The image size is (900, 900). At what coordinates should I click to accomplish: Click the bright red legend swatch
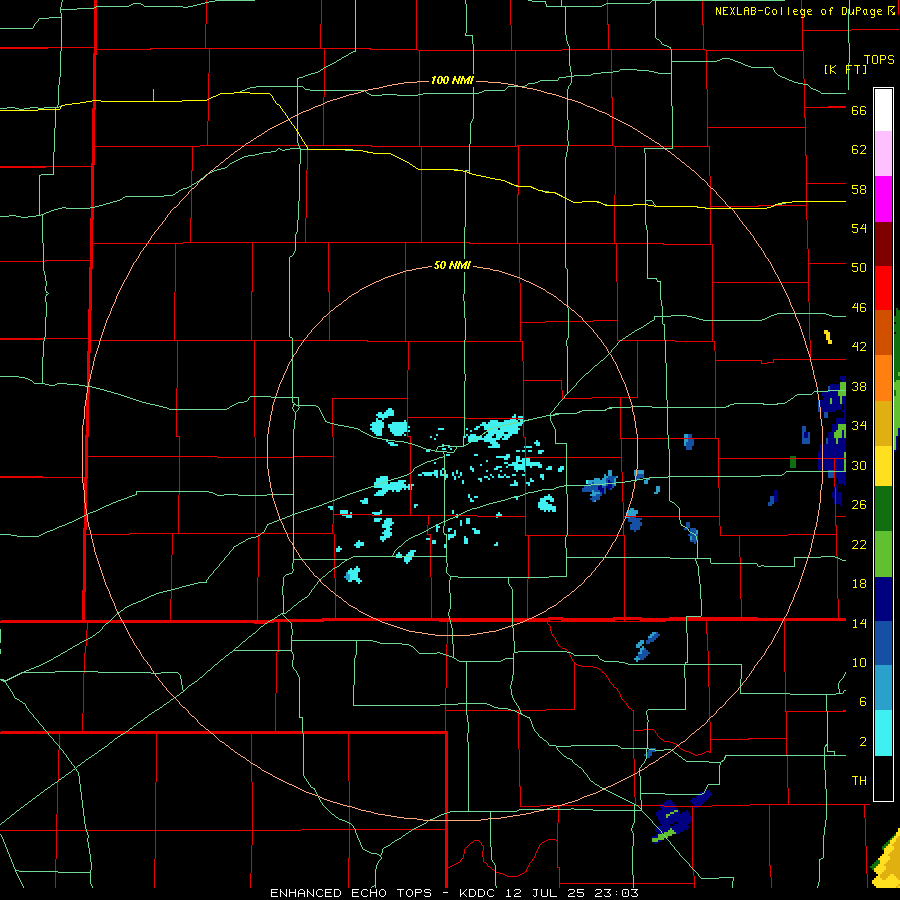click(883, 288)
